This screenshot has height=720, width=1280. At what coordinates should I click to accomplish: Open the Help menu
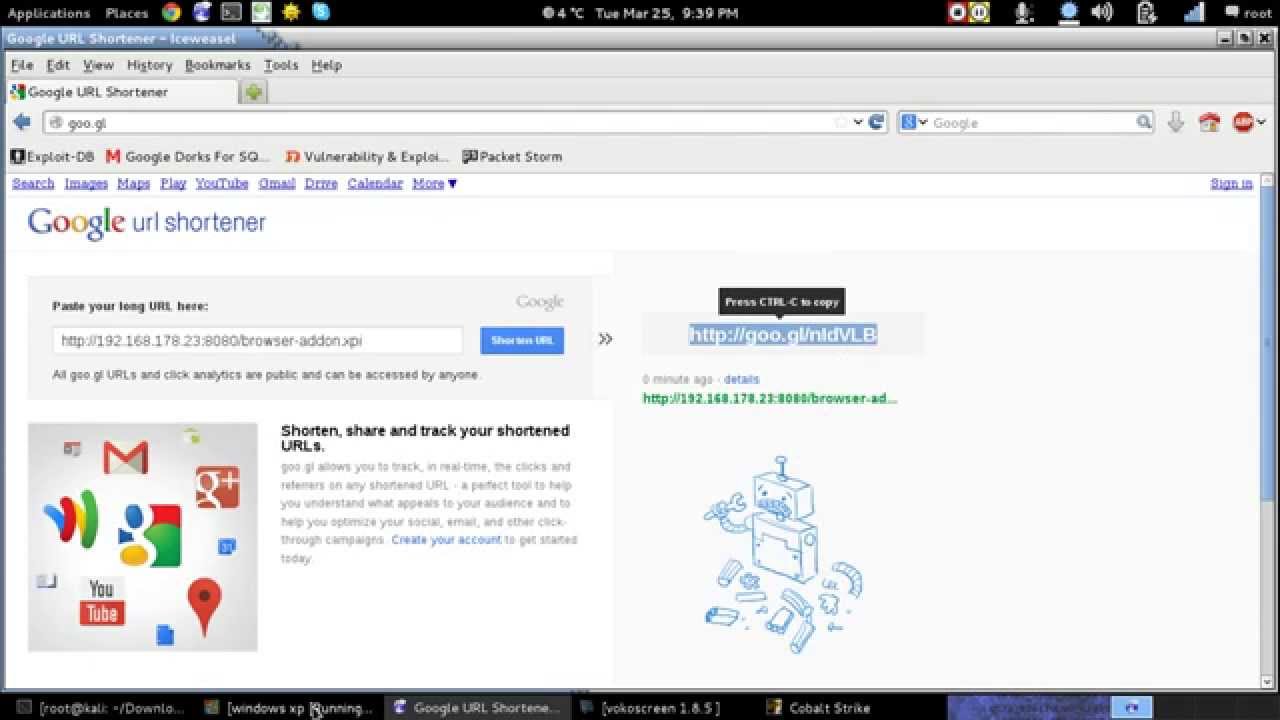tap(326, 65)
